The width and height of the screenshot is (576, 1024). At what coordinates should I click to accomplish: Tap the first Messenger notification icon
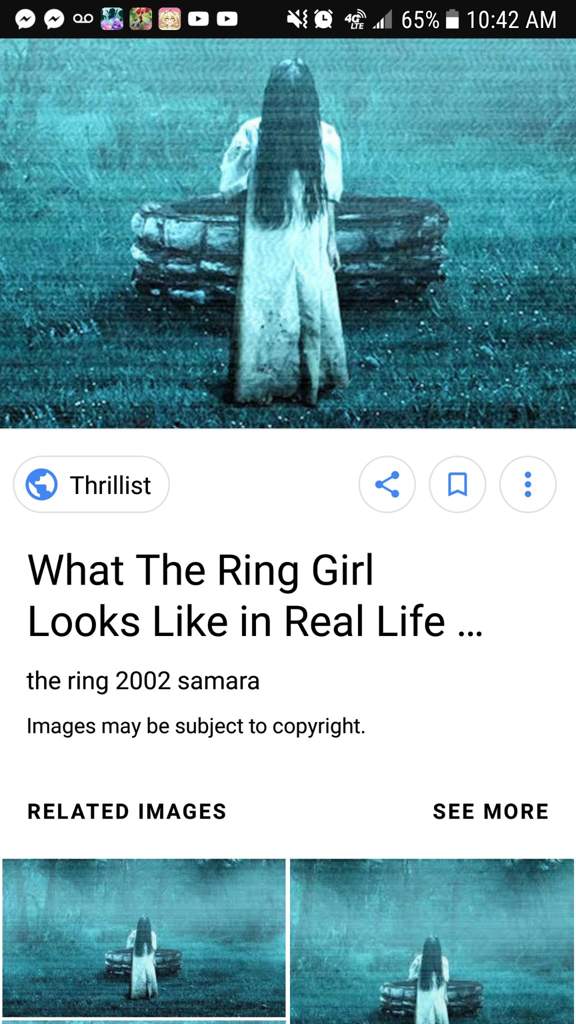coord(25,20)
